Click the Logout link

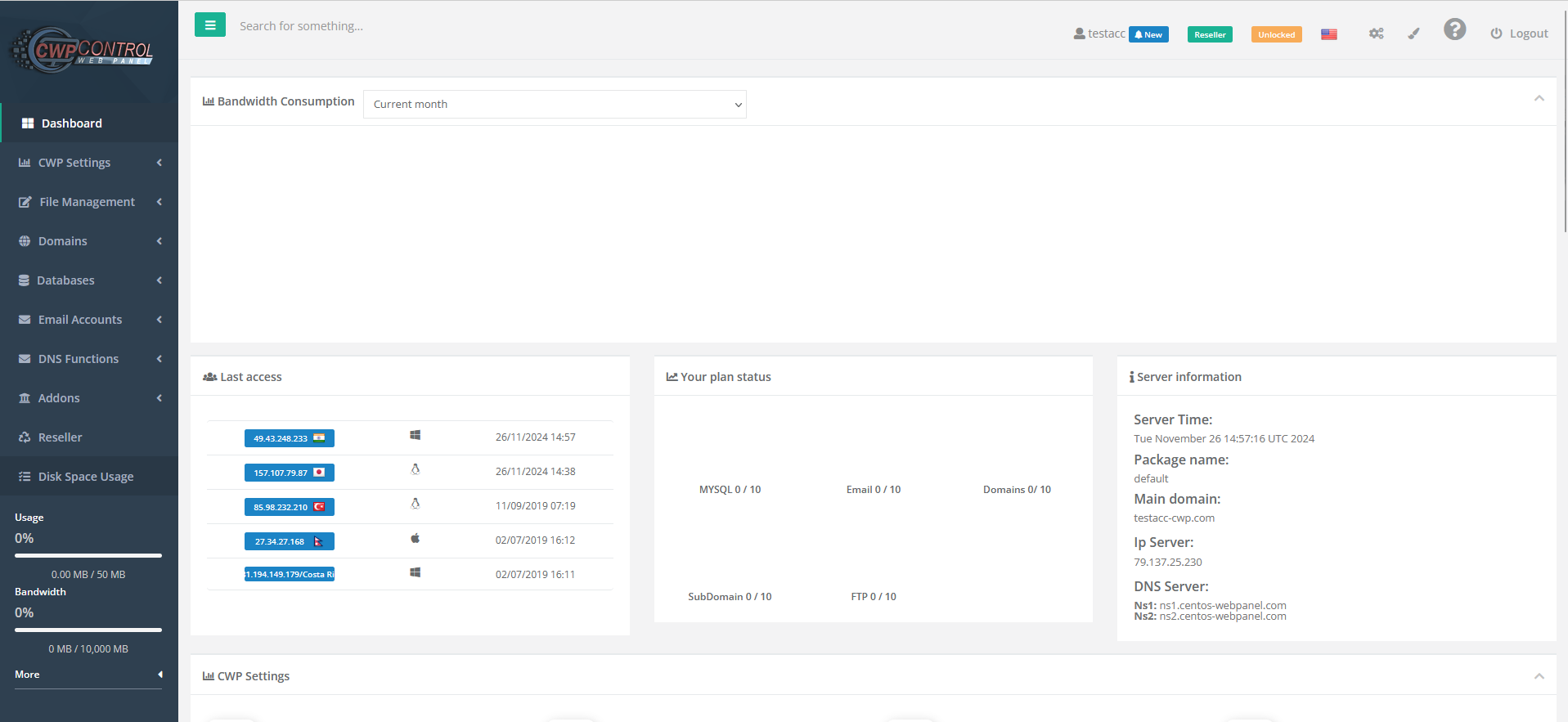pyautogui.click(x=1519, y=34)
